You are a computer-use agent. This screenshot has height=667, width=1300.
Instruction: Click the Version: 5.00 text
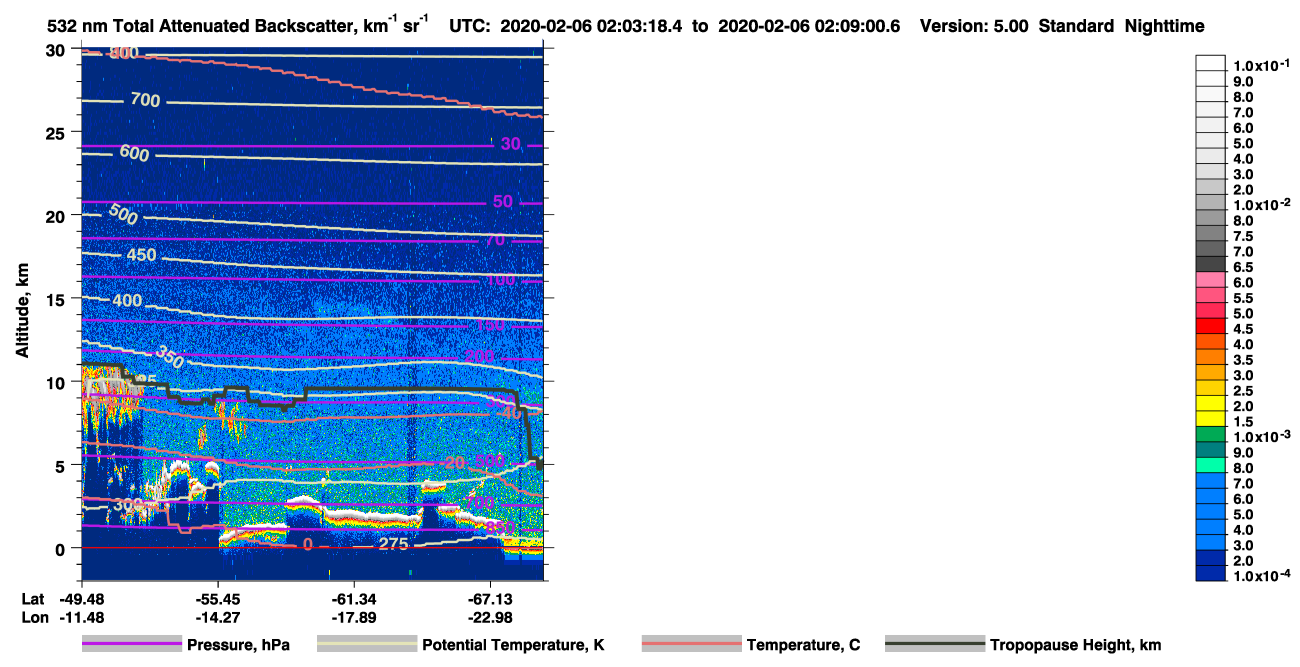tap(973, 27)
